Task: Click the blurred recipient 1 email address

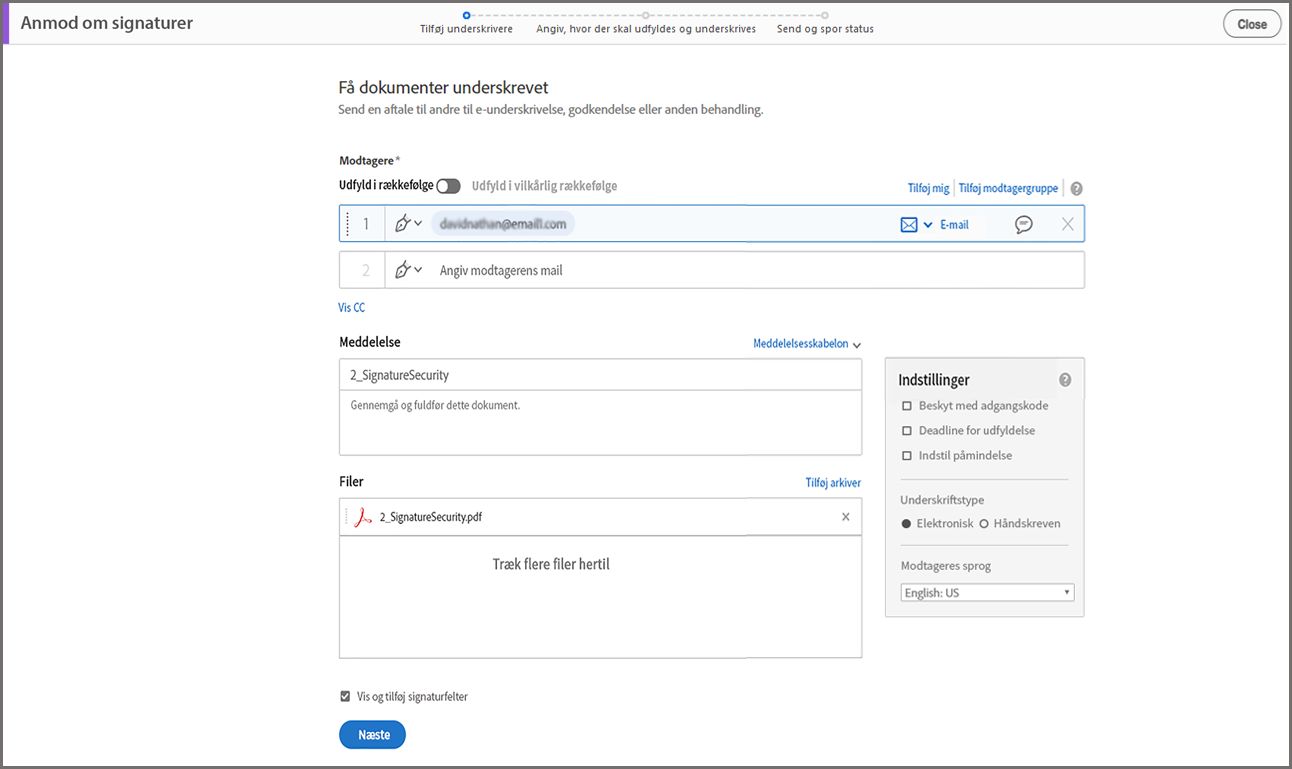Action: [503, 224]
